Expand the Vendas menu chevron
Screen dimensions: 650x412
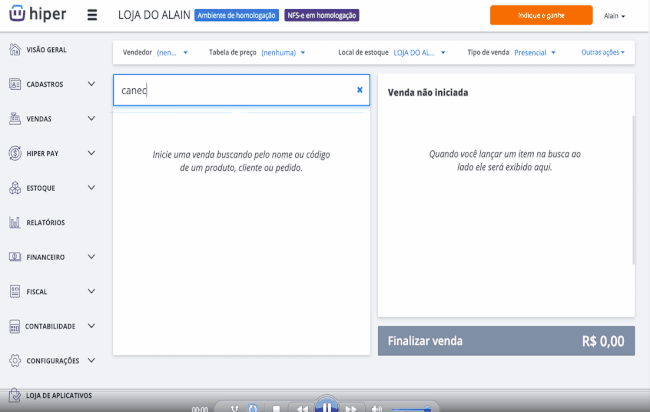(x=92, y=119)
